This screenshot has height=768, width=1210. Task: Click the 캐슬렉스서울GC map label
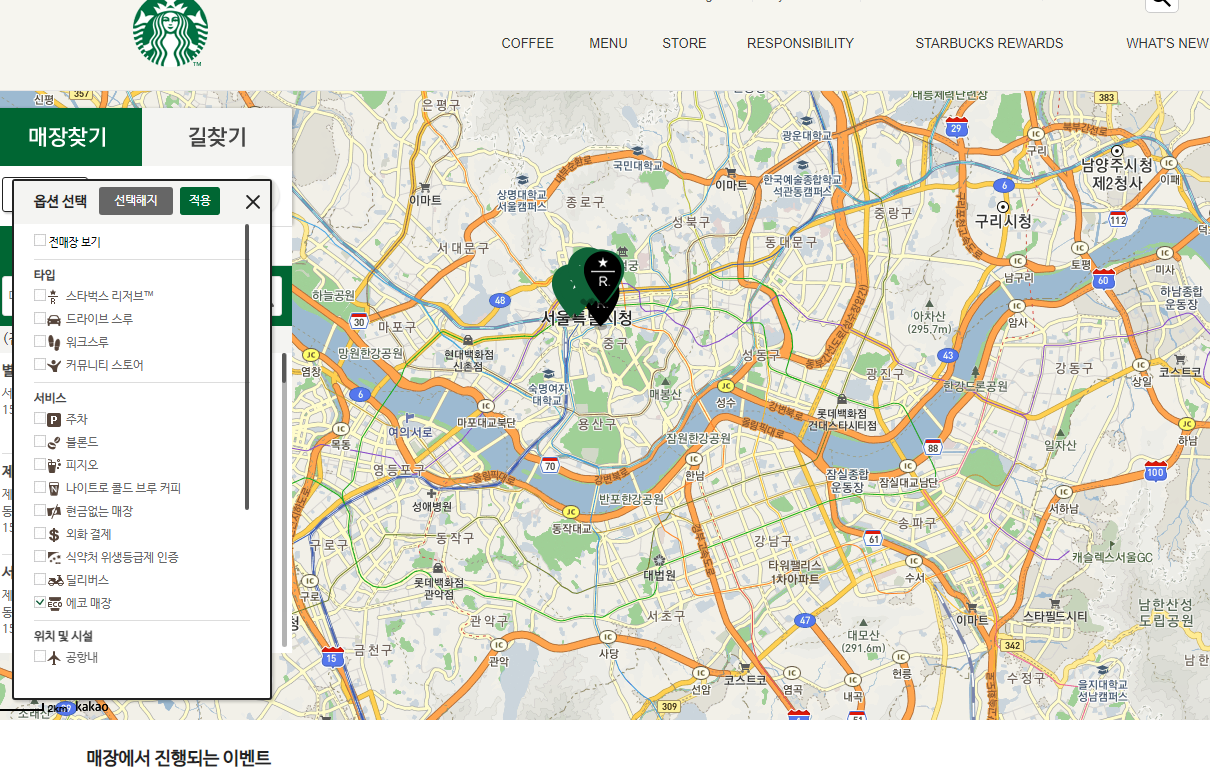click(1112, 557)
